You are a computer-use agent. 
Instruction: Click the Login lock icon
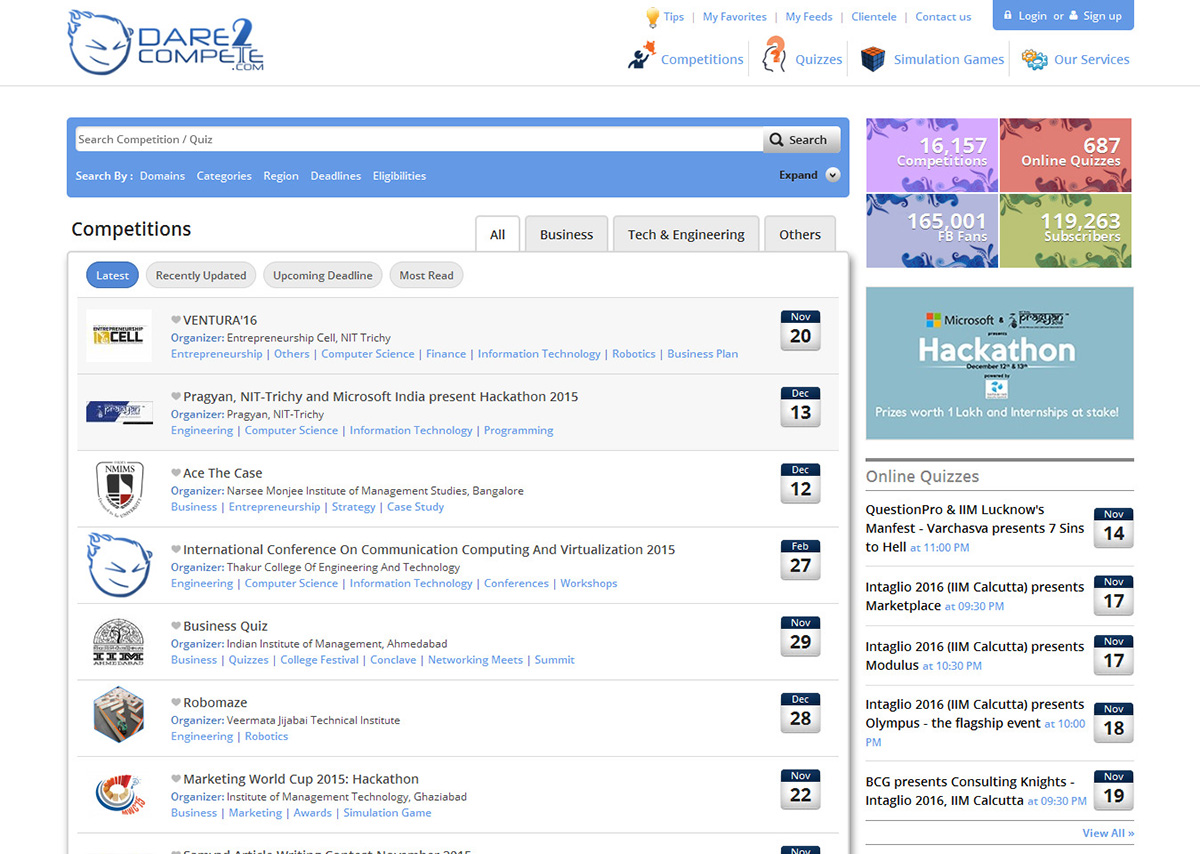point(1007,15)
